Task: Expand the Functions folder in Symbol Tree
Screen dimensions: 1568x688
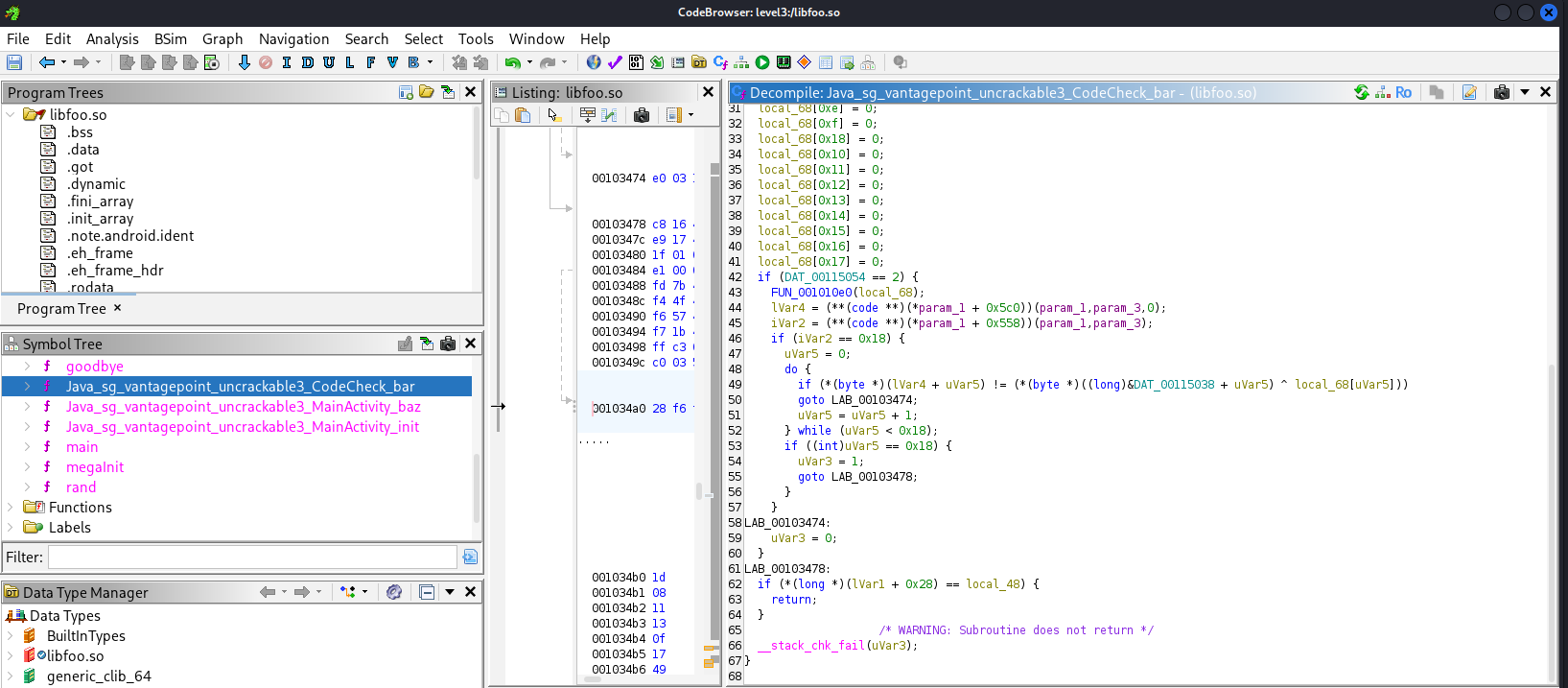Action: 11,508
